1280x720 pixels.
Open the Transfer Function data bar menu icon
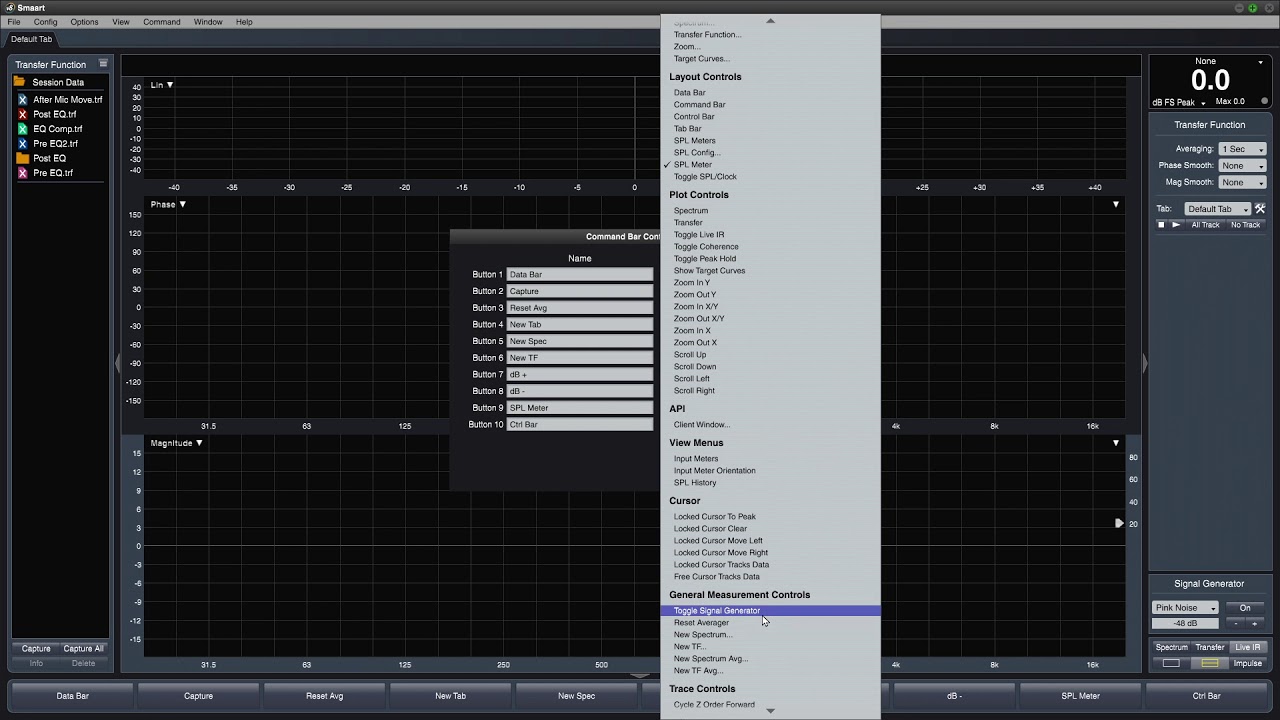coord(103,64)
